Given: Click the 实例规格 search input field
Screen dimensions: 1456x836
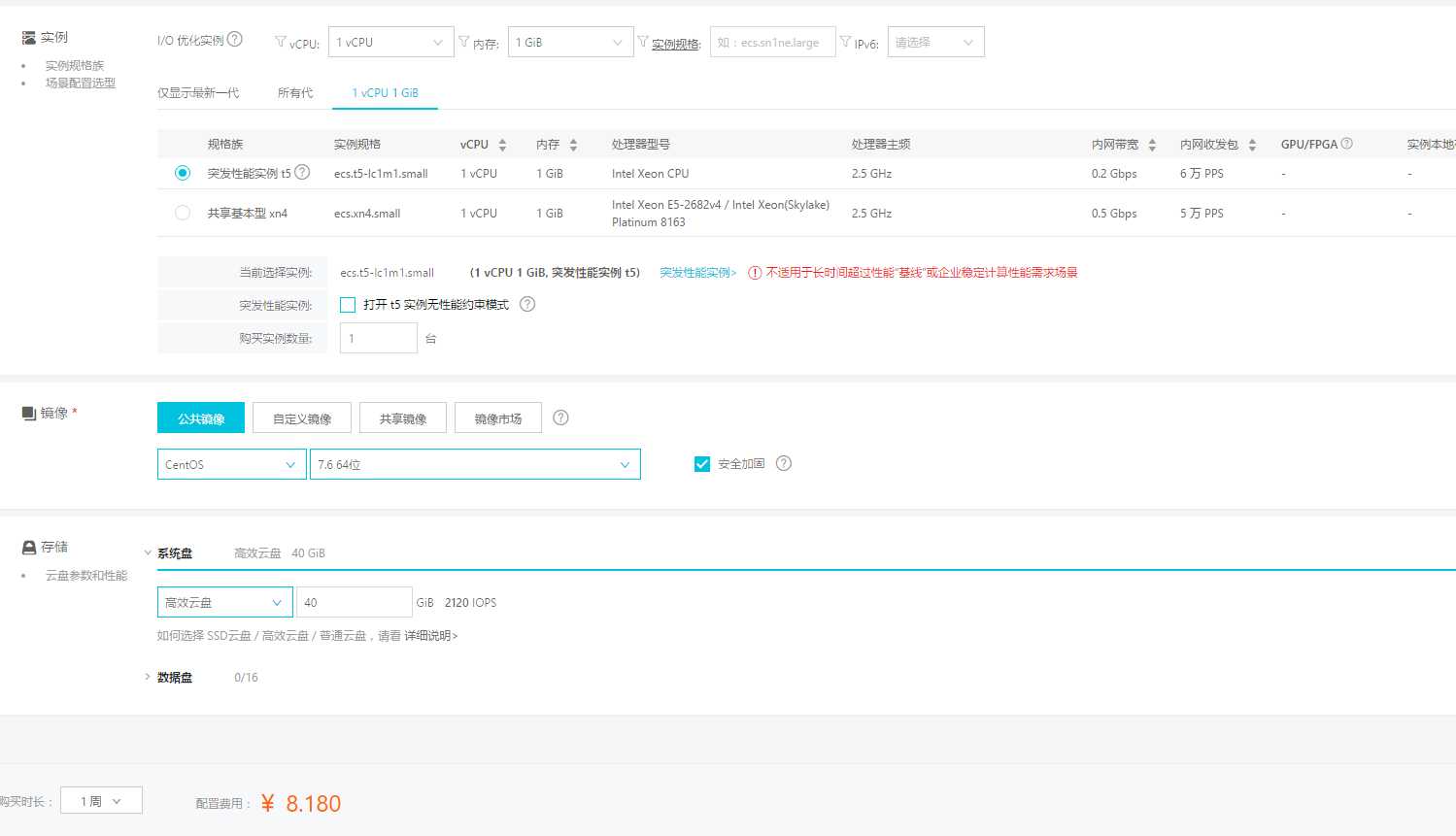Looking at the screenshot, I should click(x=773, y=42).
